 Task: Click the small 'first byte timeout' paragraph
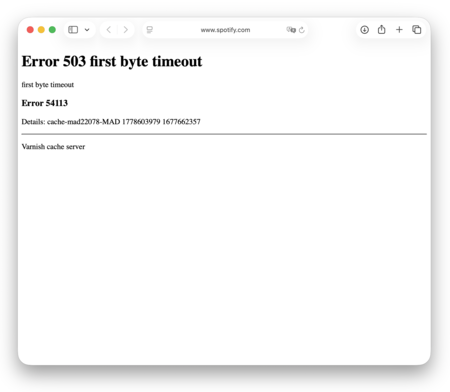click(48, 85)
